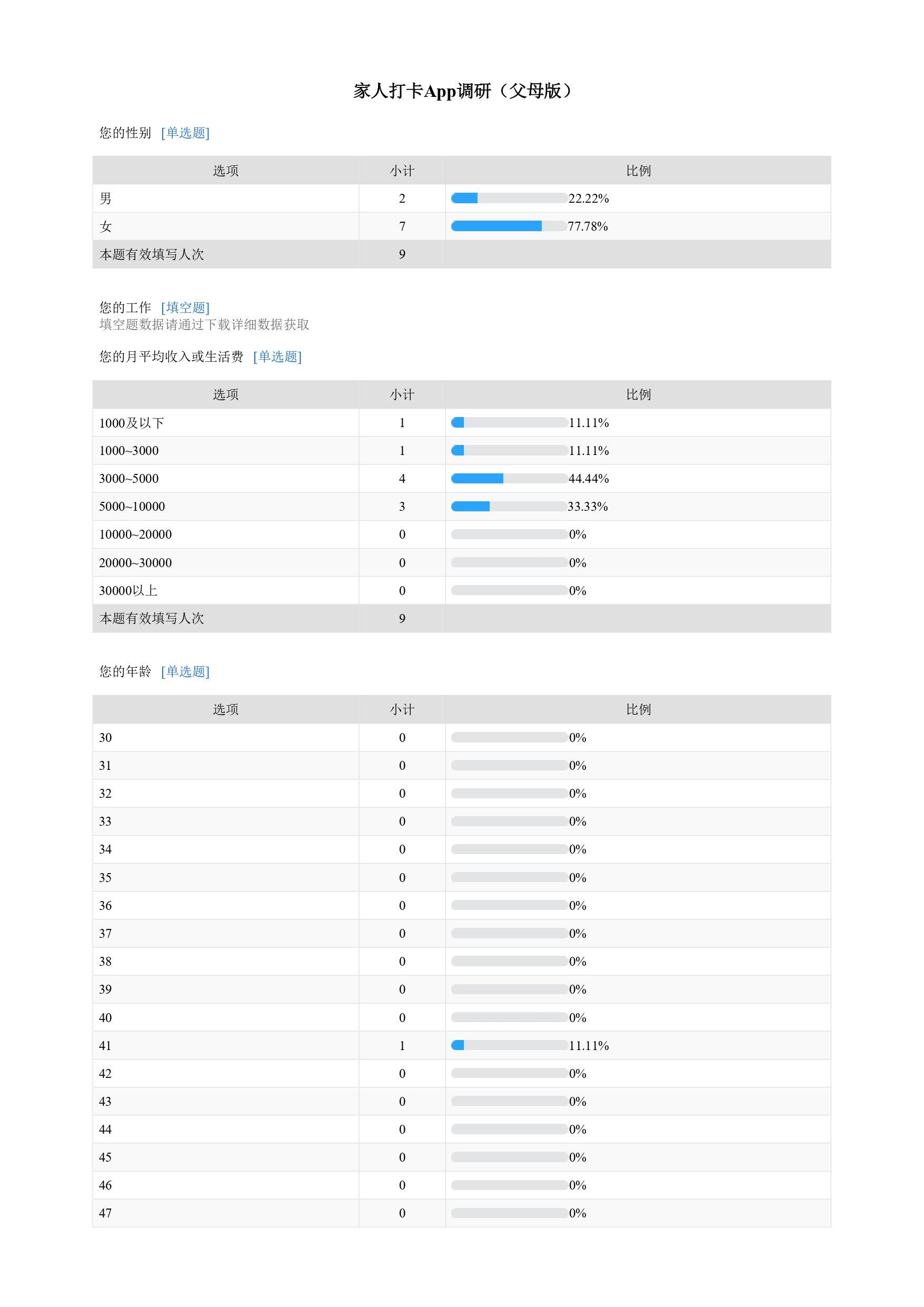Click the 本题有效填写人次 row in the gender table
This screenshot has height=1307, width=924.
tap(462, 254)
